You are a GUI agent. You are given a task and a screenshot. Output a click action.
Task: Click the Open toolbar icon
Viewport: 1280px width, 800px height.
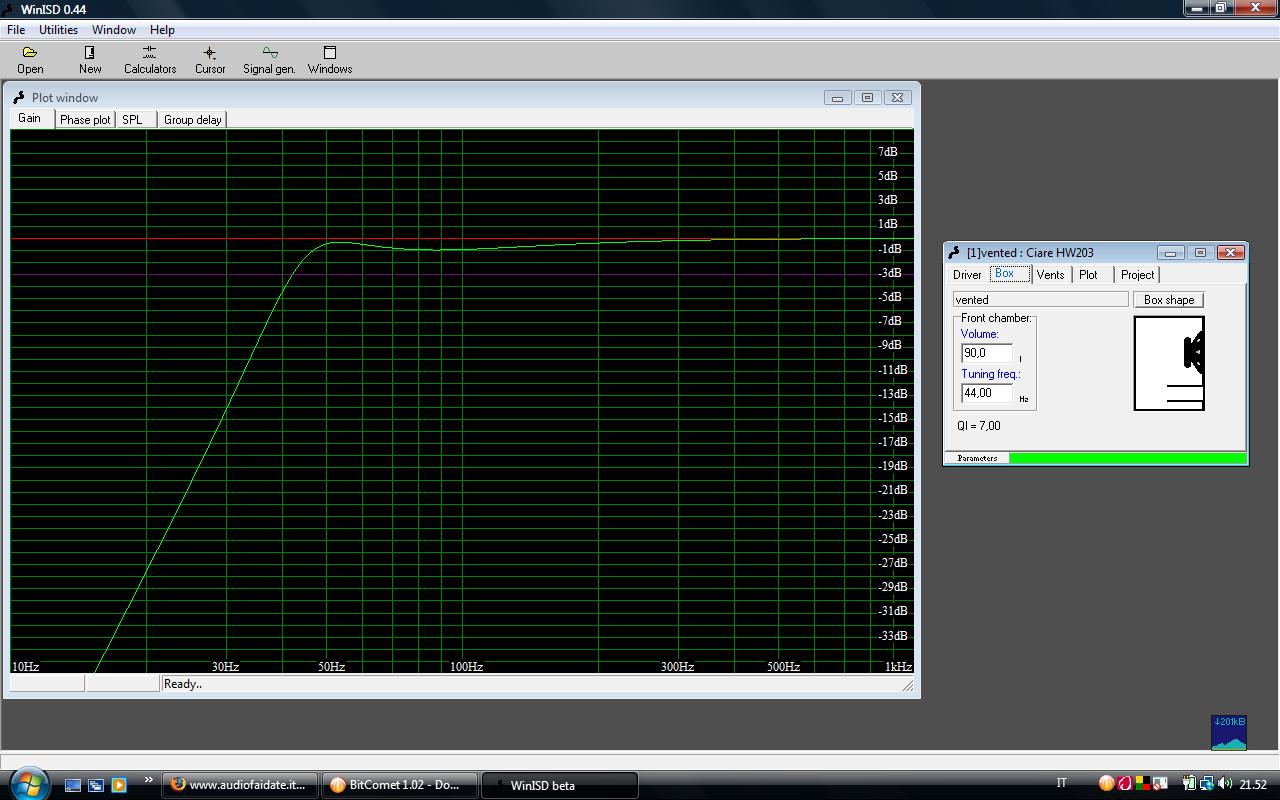click(x=30, y=59)
